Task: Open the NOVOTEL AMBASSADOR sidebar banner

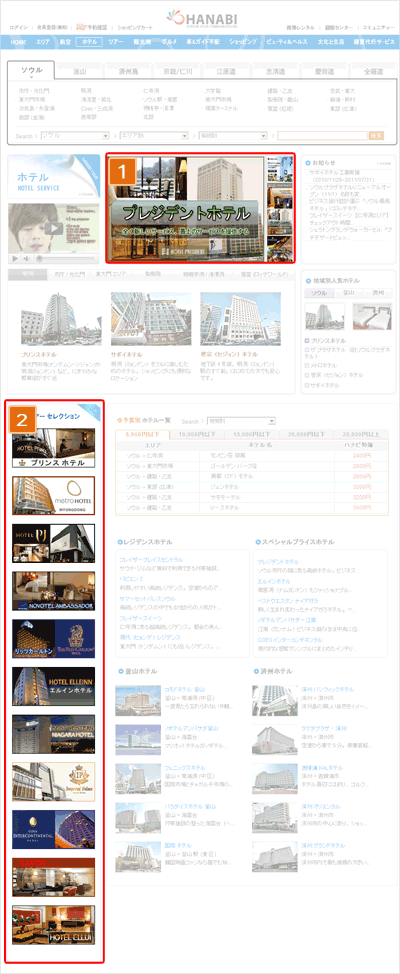Action: click(53, 591)
